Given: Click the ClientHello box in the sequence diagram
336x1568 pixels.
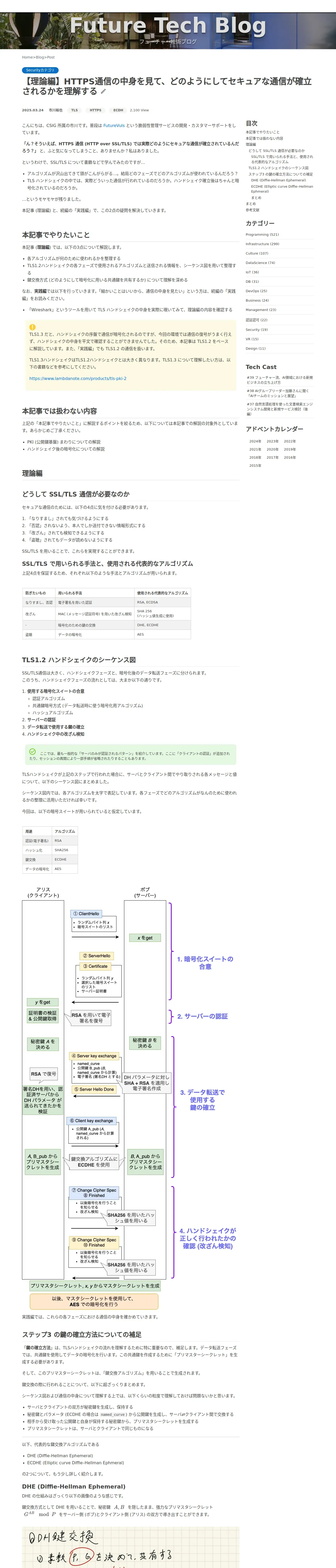Looking at the screenshot, I should pyautogui.click(x=86, y=914).
